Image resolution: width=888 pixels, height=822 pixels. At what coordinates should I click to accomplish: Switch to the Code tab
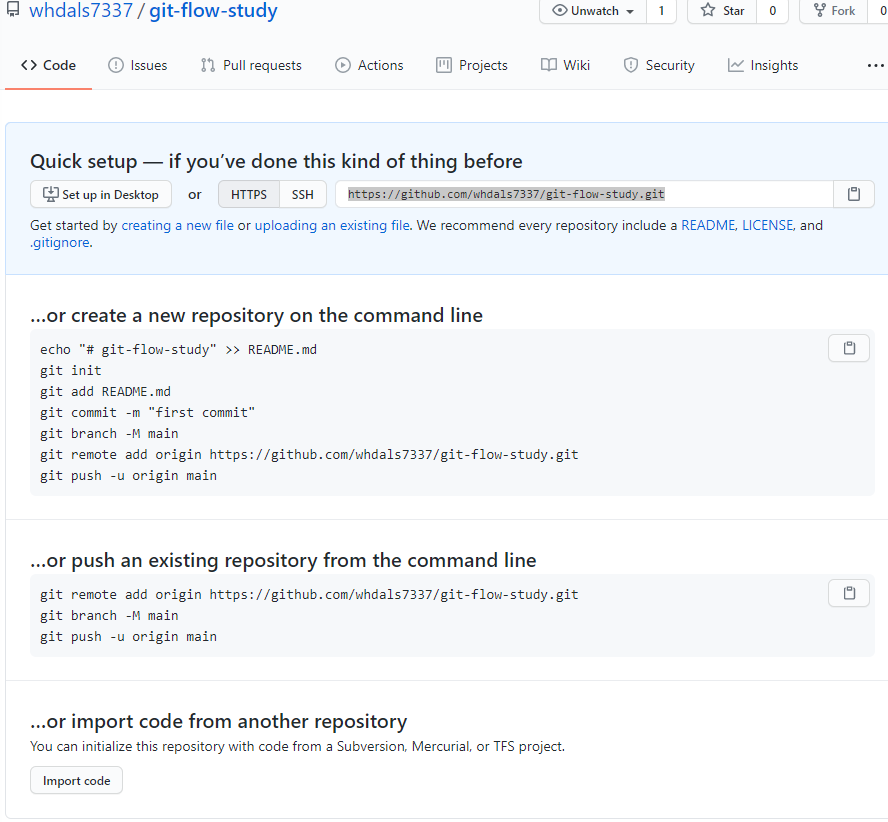pyautogui.click(x=48, y=66)
